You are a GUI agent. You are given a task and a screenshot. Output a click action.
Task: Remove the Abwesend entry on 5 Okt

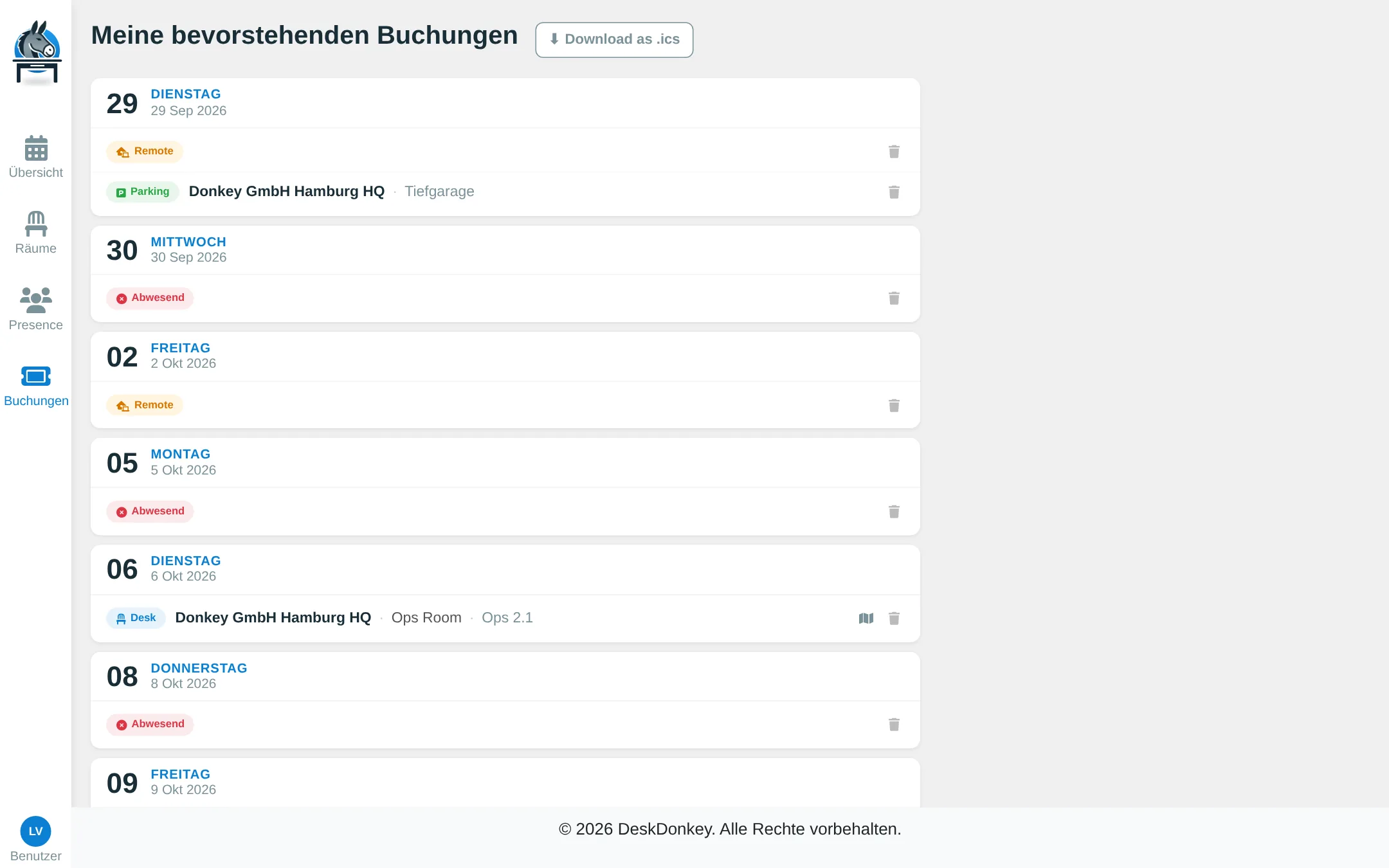pos(894,511)
